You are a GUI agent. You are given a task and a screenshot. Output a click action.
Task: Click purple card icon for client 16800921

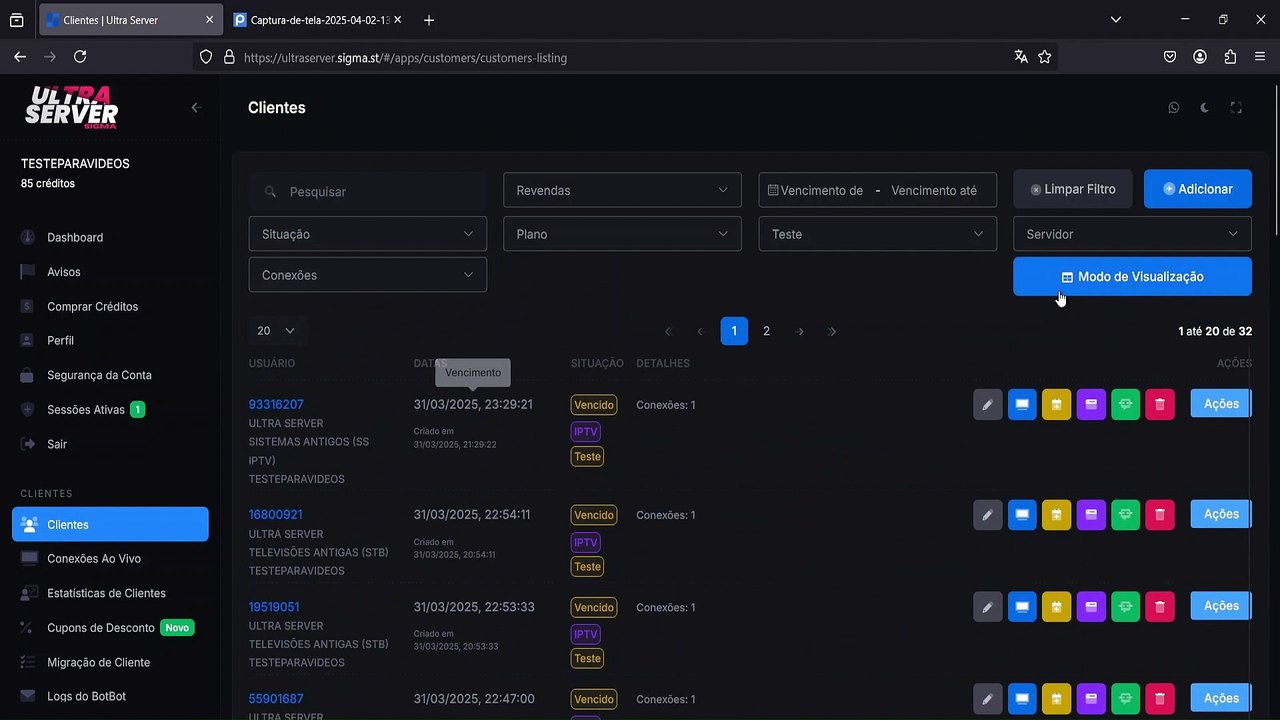1091,514
